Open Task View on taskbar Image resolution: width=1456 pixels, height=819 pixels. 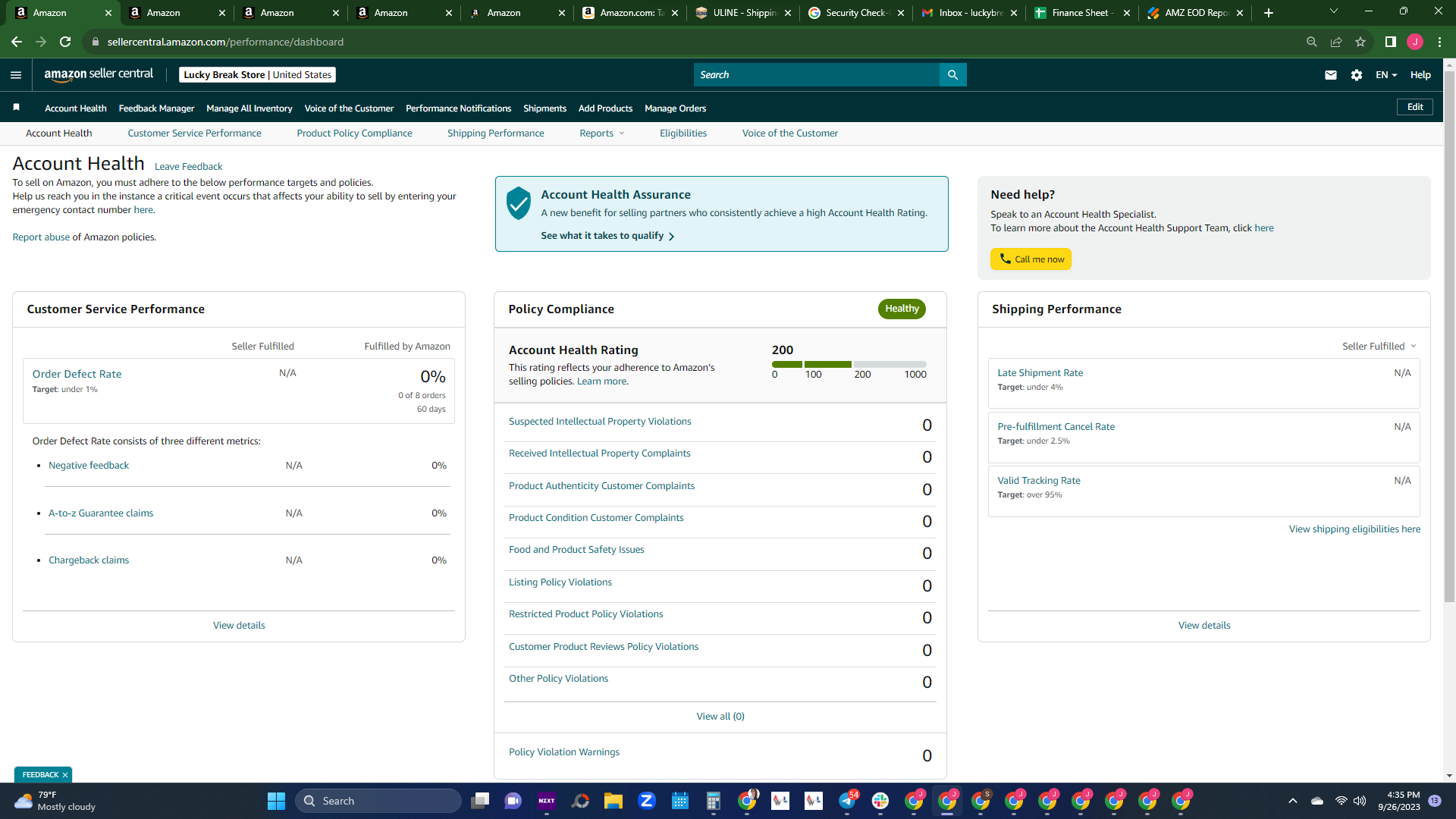480,801
